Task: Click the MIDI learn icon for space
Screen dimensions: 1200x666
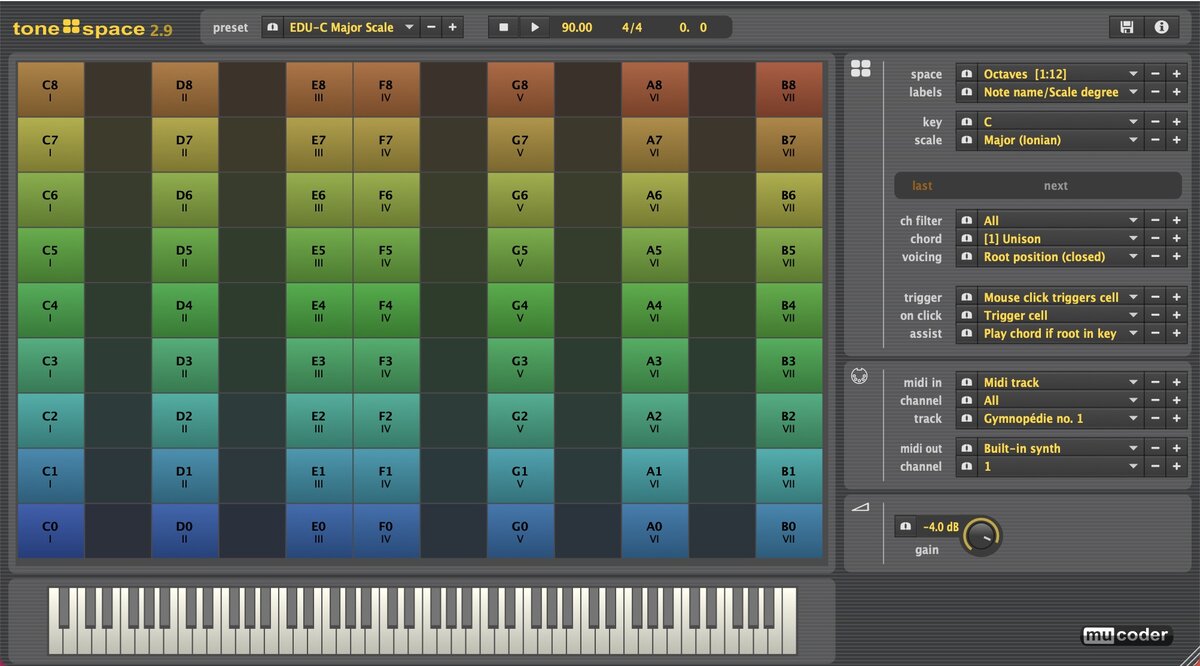Action: pos(967,74)
